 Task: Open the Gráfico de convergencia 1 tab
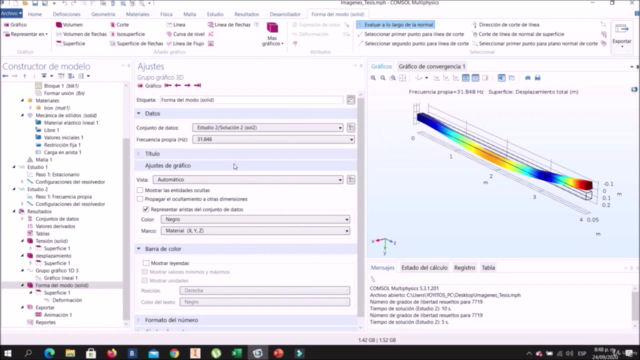click(x=432, y=67)
